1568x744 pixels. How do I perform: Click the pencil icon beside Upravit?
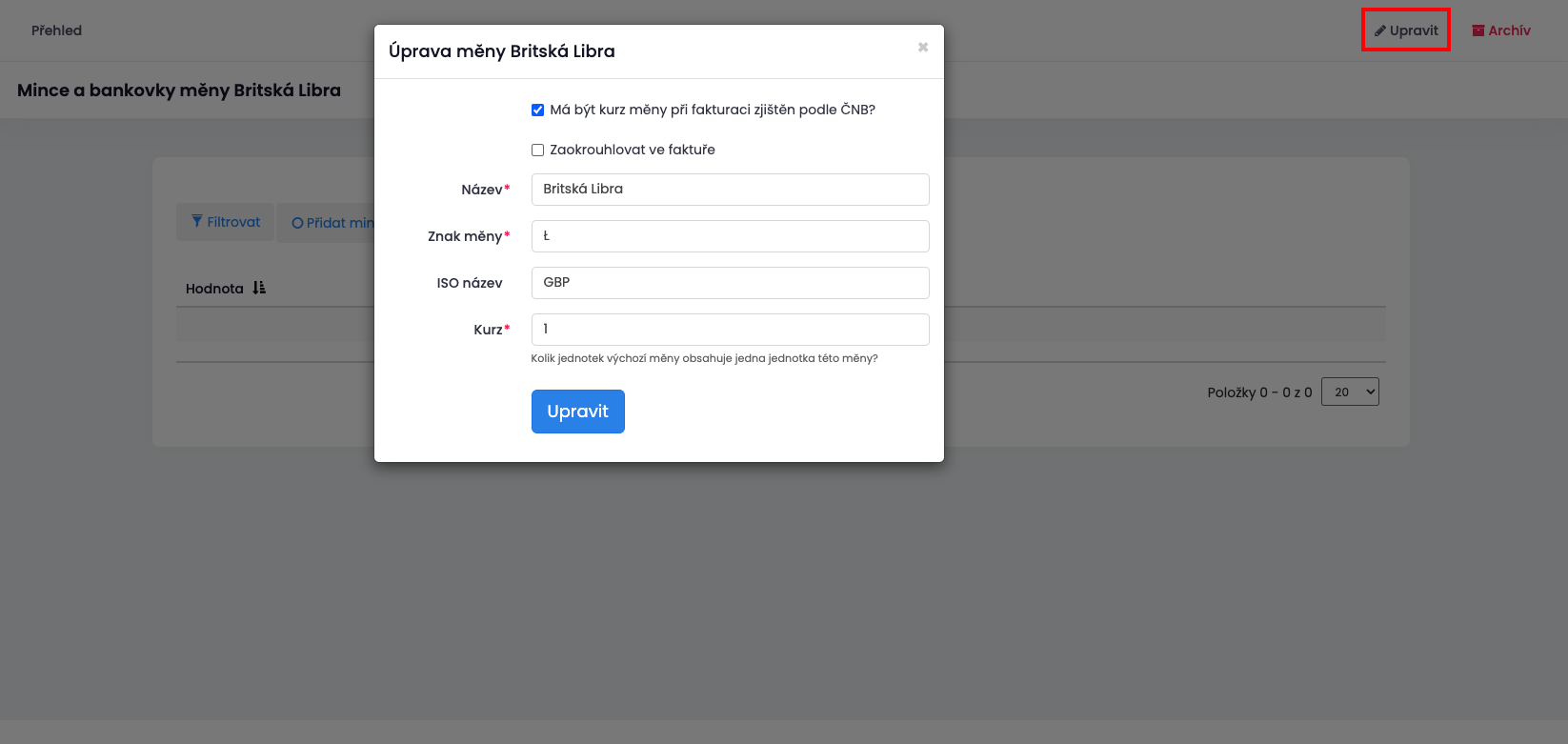click(x=1379, y=30)
